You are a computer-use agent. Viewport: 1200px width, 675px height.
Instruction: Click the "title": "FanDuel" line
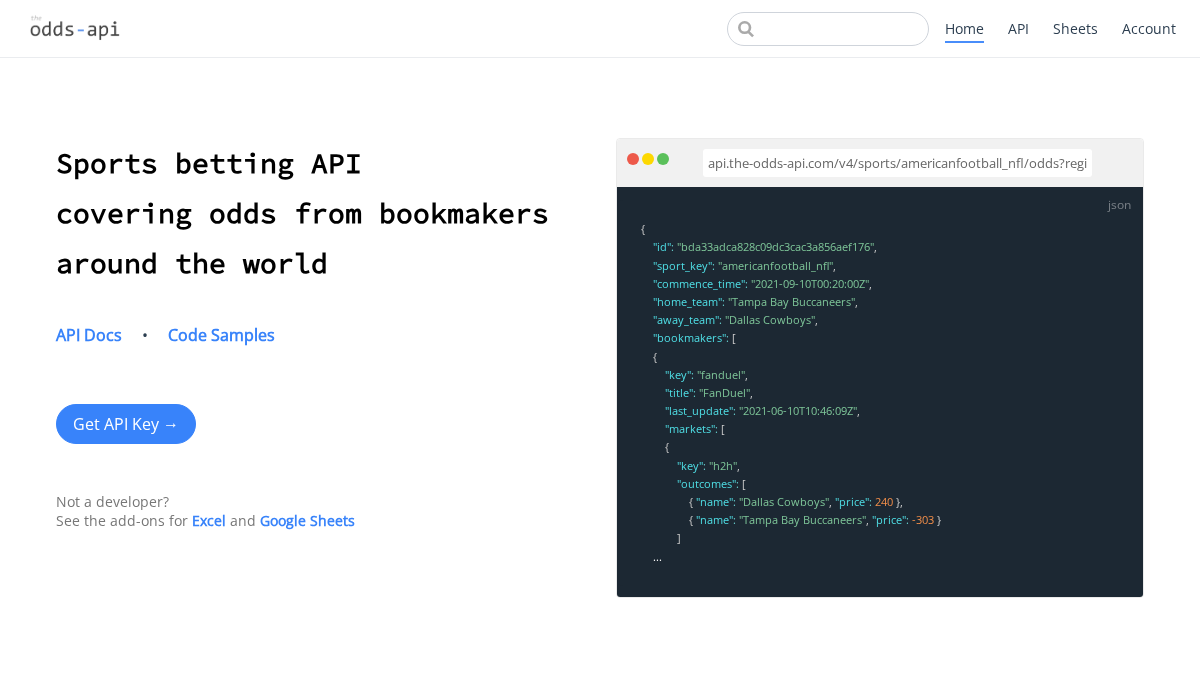(708, 393)
